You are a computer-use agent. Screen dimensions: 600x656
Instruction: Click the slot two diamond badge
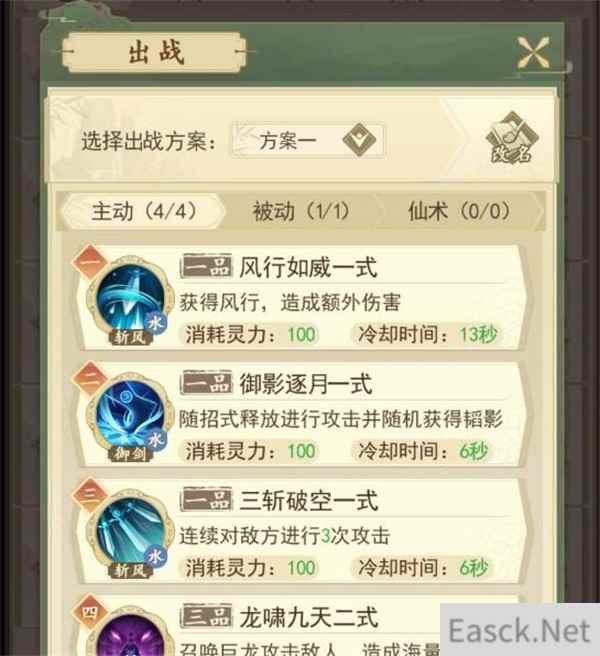pos(91,379)
